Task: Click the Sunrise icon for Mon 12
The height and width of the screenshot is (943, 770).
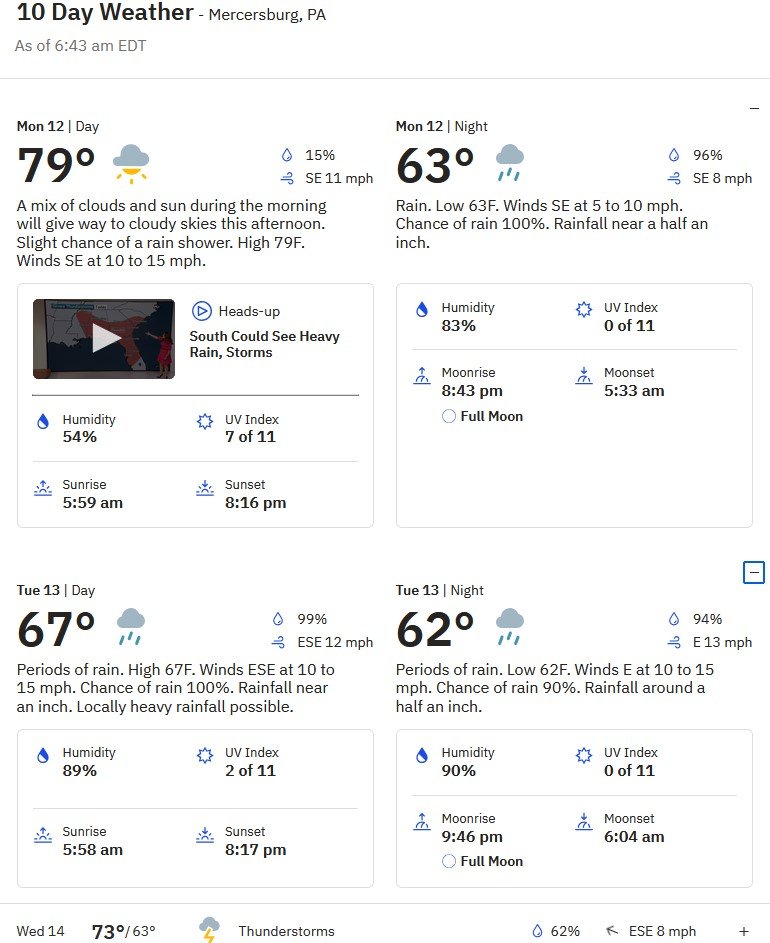Action: point(43,488)
